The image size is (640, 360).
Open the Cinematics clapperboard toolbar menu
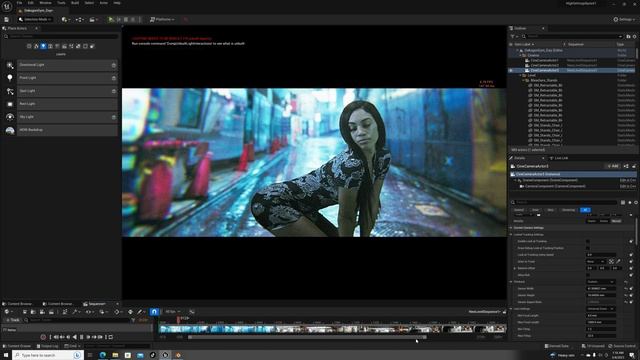click(93, 19)
